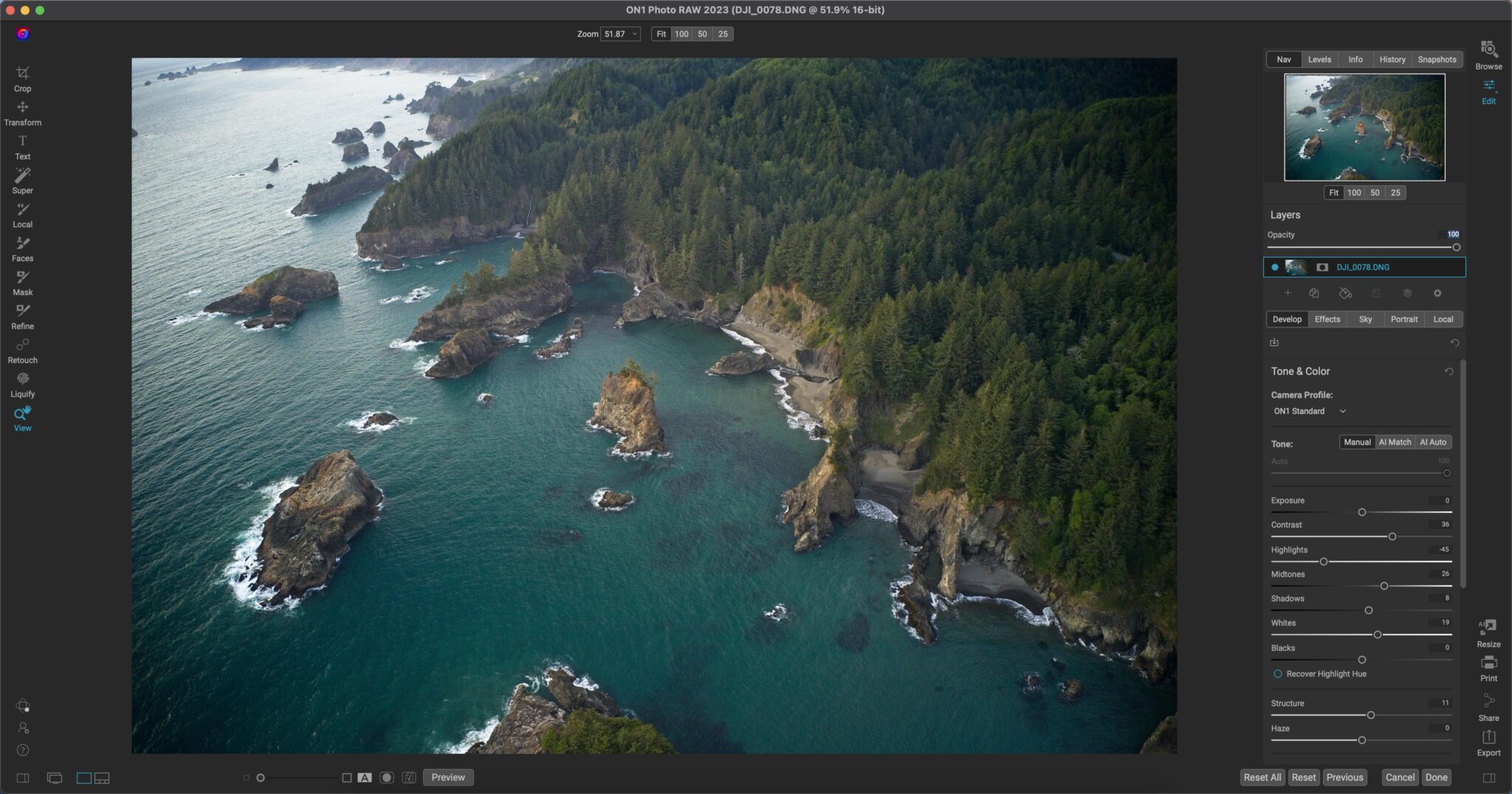Toggle visibility of the DJI_0078.DNG layer
Screen dimensions: 1512x794
[x=1275, y=267]
